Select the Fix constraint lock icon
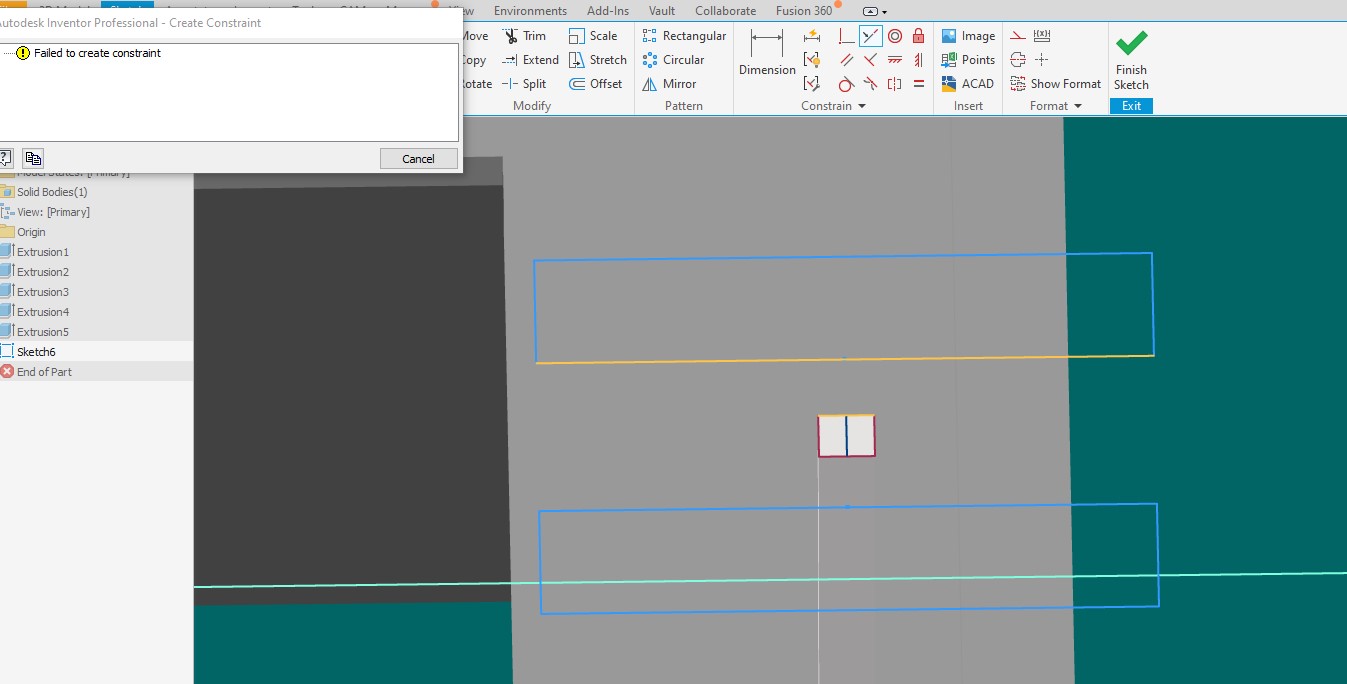This screenshot has height=684, width=1347. click(918, 35)
